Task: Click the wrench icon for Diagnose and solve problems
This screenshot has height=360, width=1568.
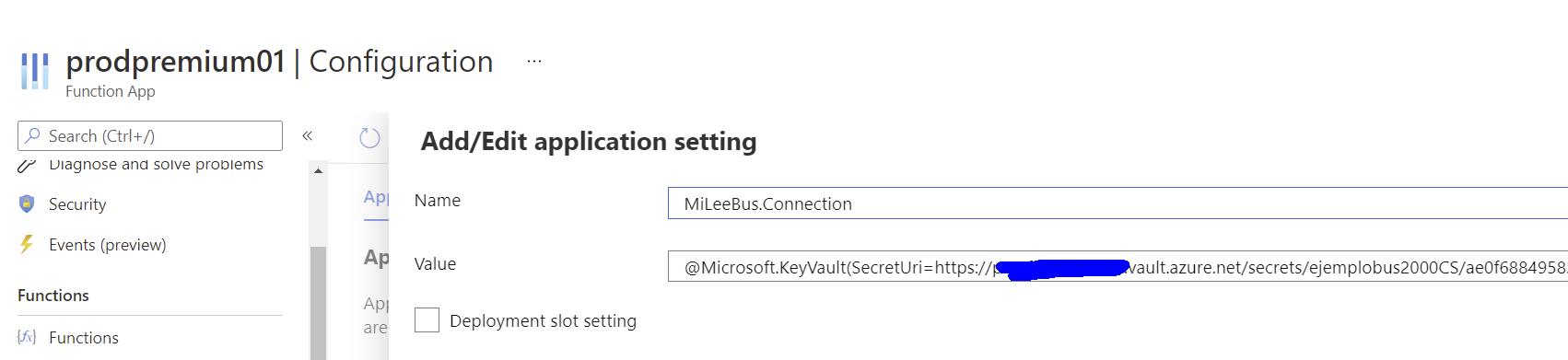Action: [27, 166]
